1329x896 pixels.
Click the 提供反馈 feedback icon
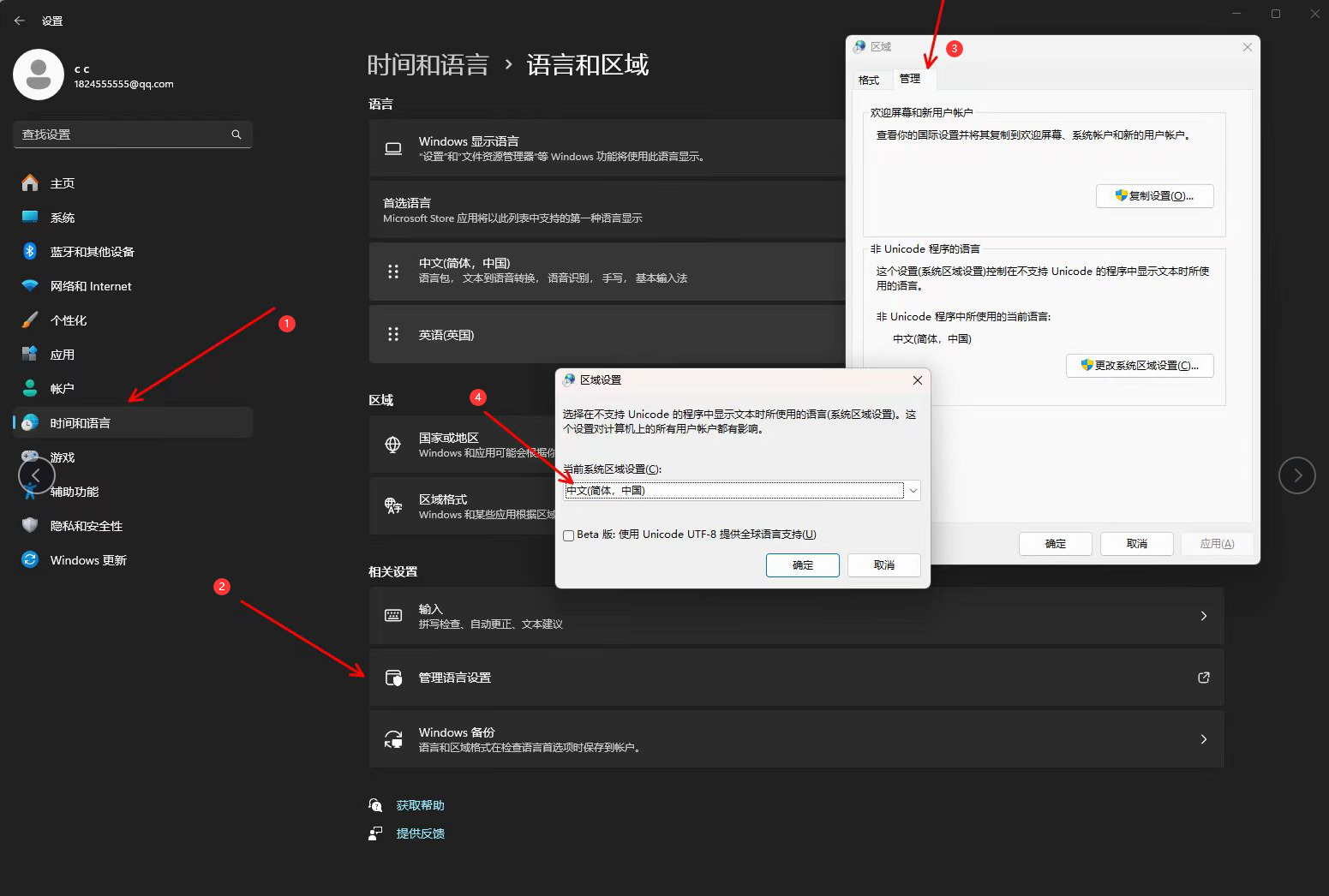point(375,833)
